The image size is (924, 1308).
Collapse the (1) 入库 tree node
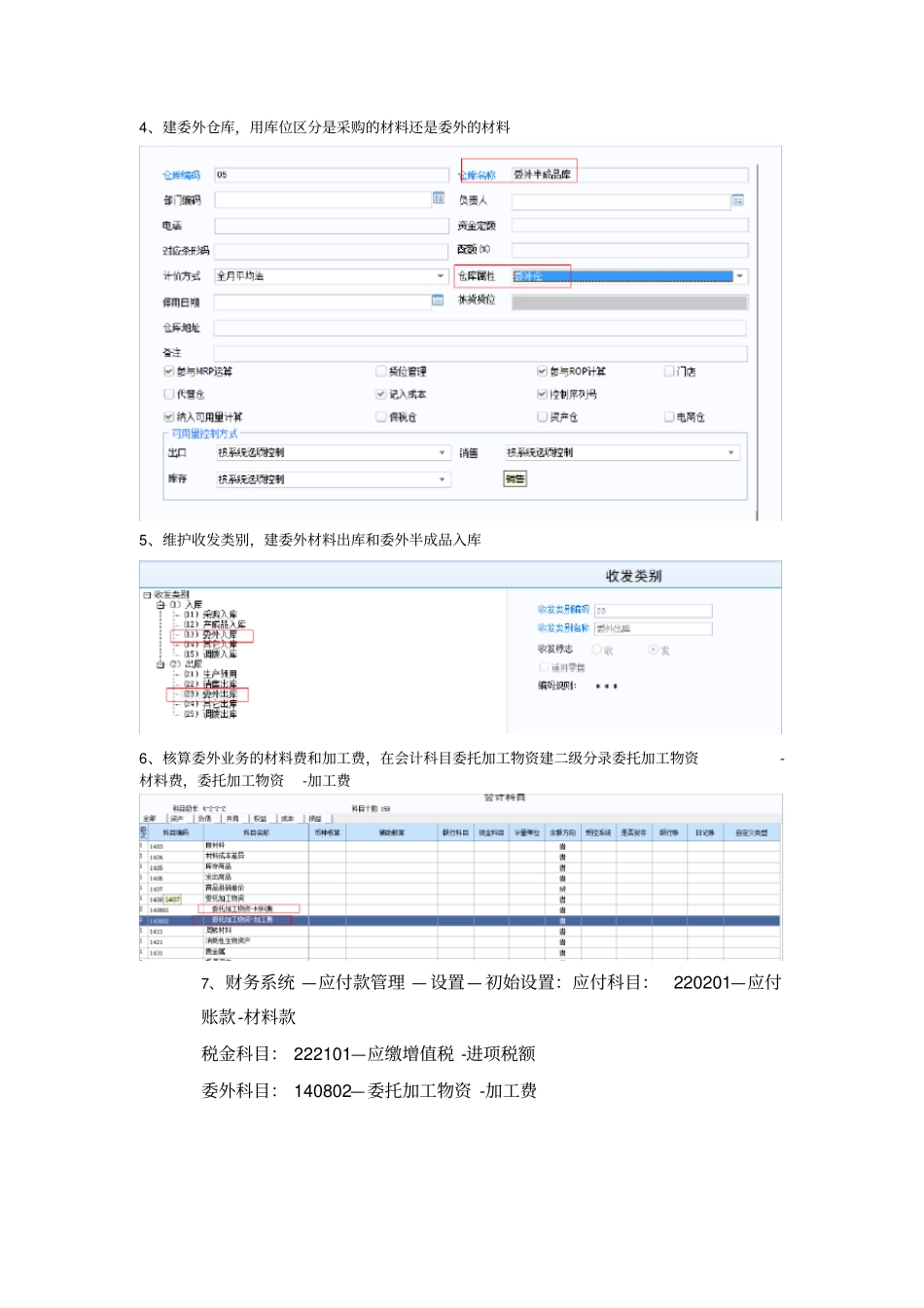click(160, 605)
